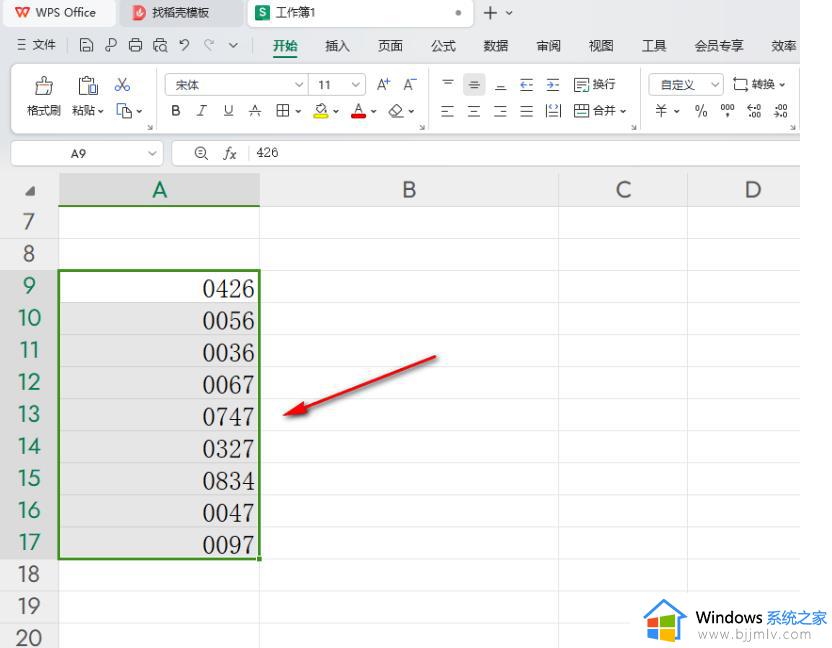Open fill color dropdown arrow
This screenshot has height=648, width=832.
[336, 111]
